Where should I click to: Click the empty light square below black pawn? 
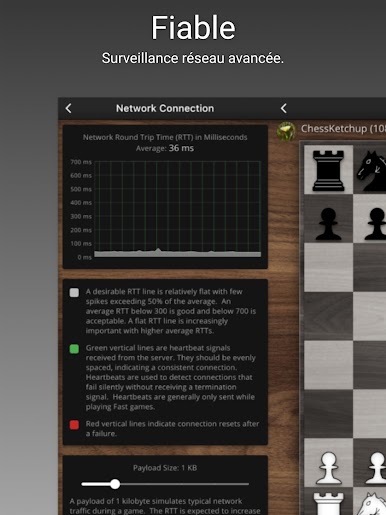(x=328, y=267)
